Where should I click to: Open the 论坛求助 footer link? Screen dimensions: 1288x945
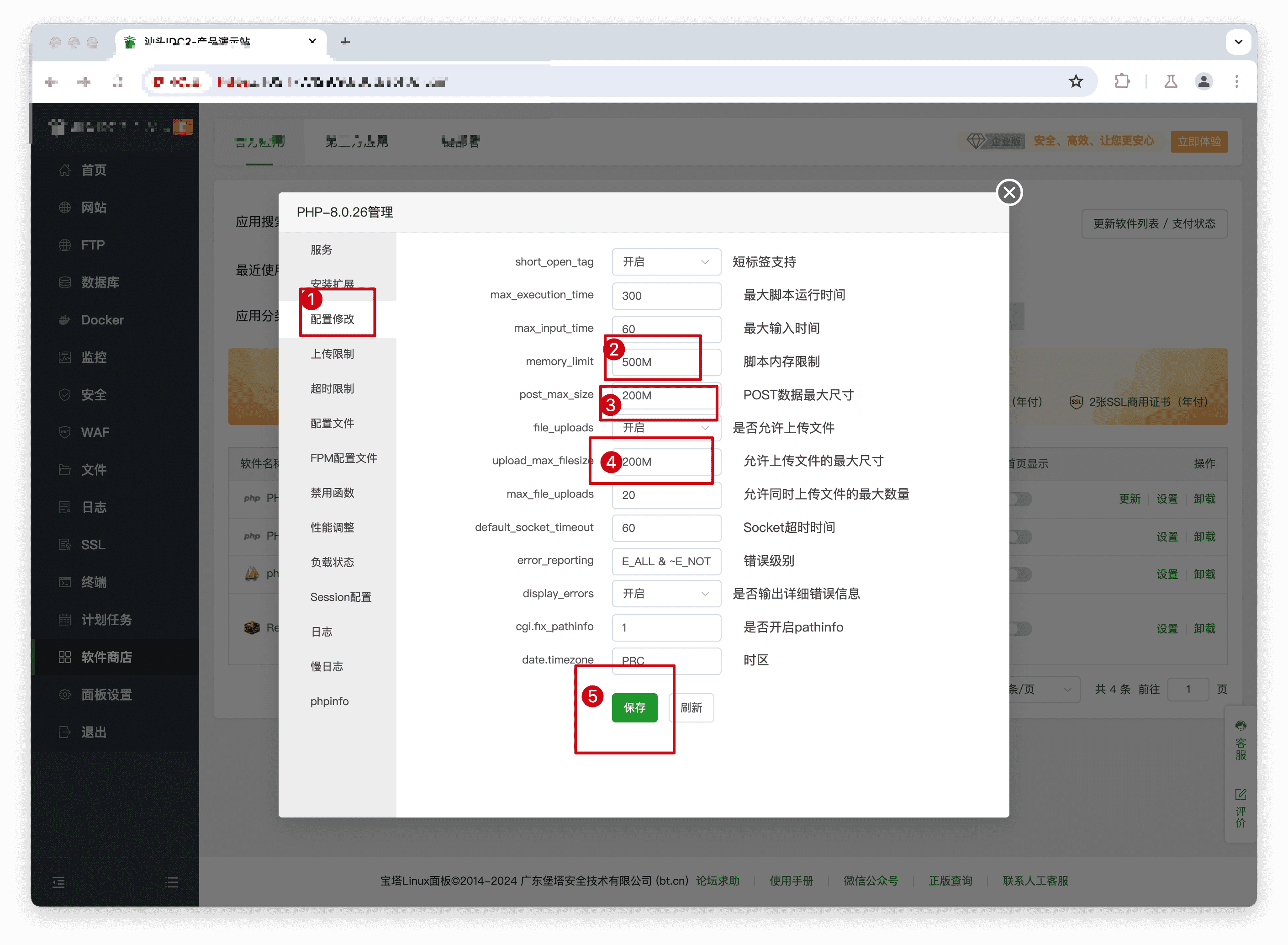click(x=718, y=881)
